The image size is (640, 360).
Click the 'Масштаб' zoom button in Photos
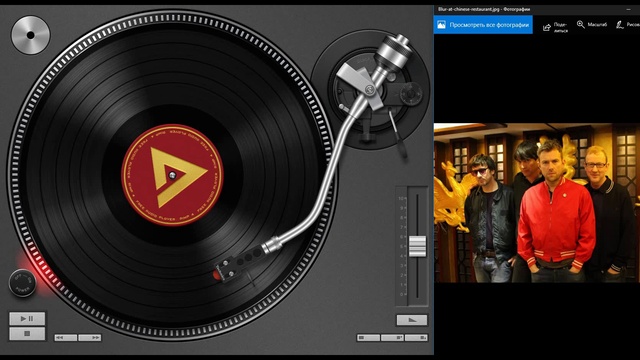(592, 24)
